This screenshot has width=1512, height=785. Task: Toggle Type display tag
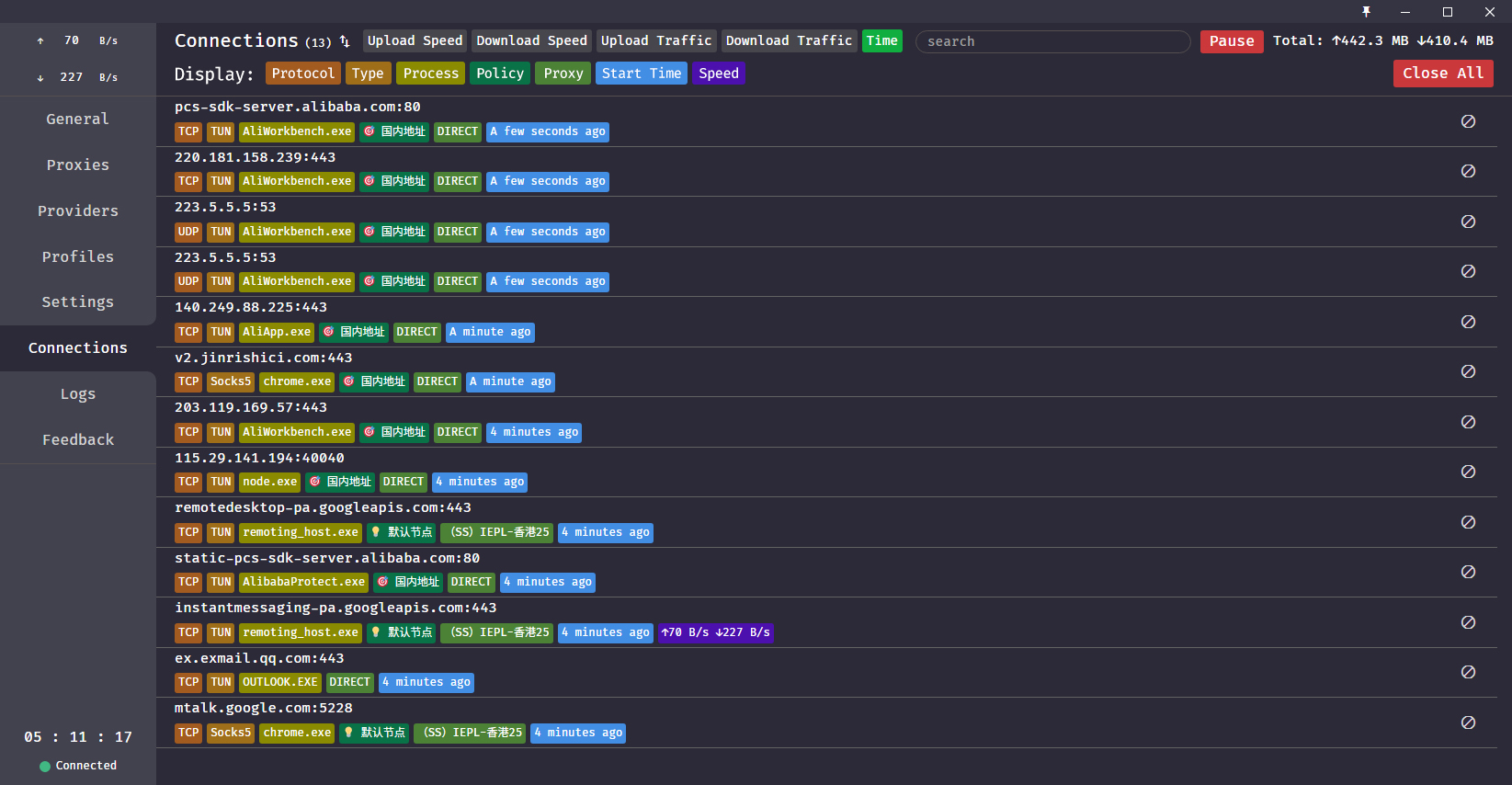click(x=368, y=74)
